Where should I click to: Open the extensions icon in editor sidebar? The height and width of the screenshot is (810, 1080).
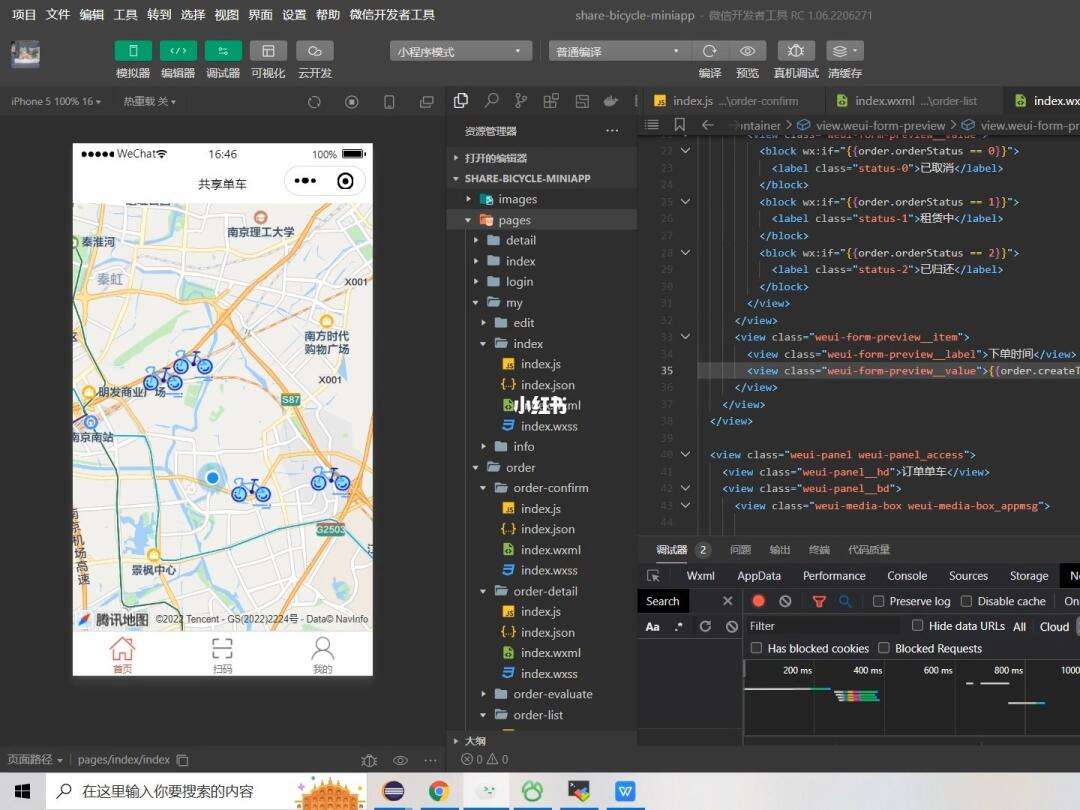(x=551, y=101)
